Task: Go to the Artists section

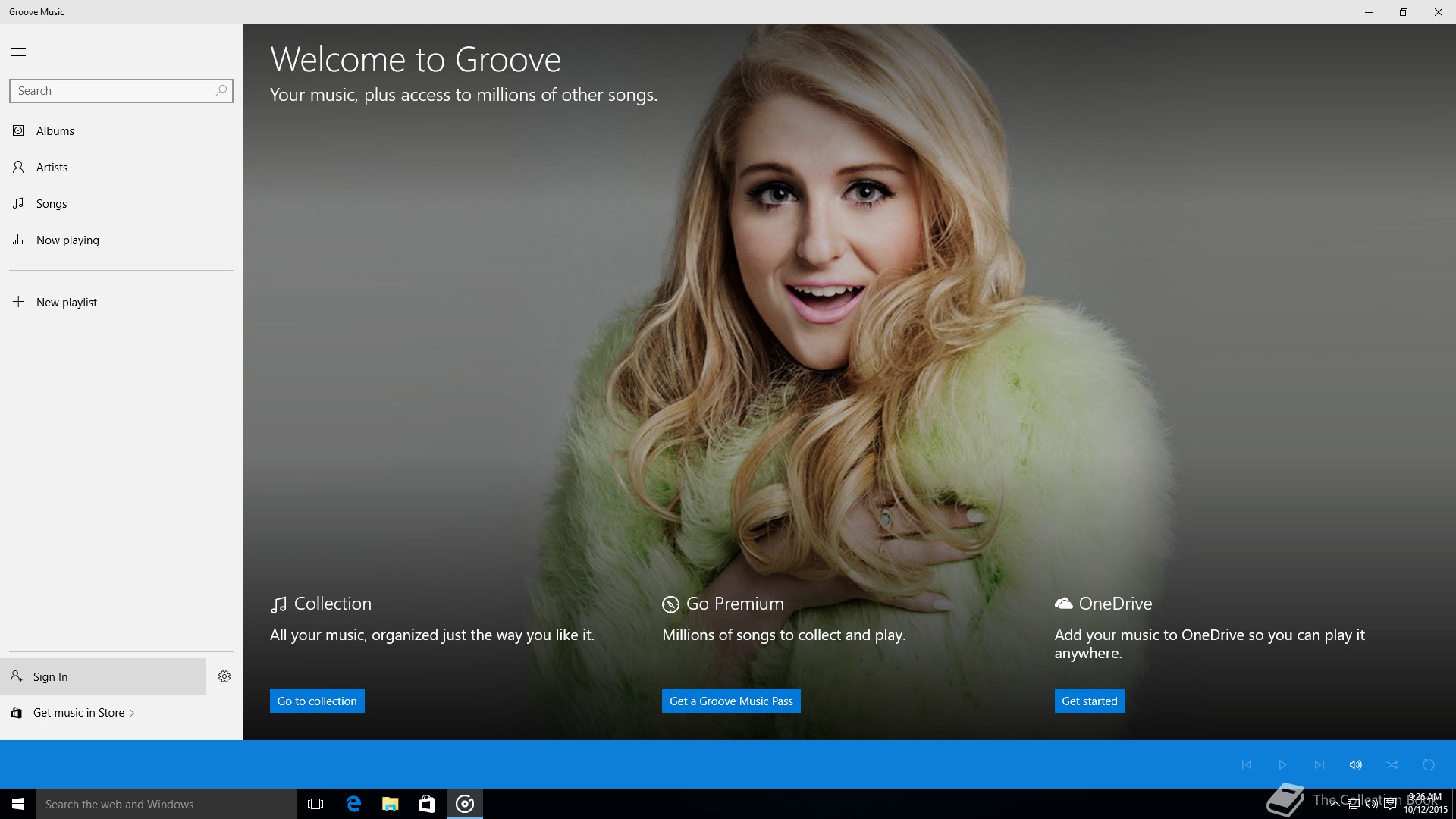Action: pyautogui.click(x=52, y=167)
